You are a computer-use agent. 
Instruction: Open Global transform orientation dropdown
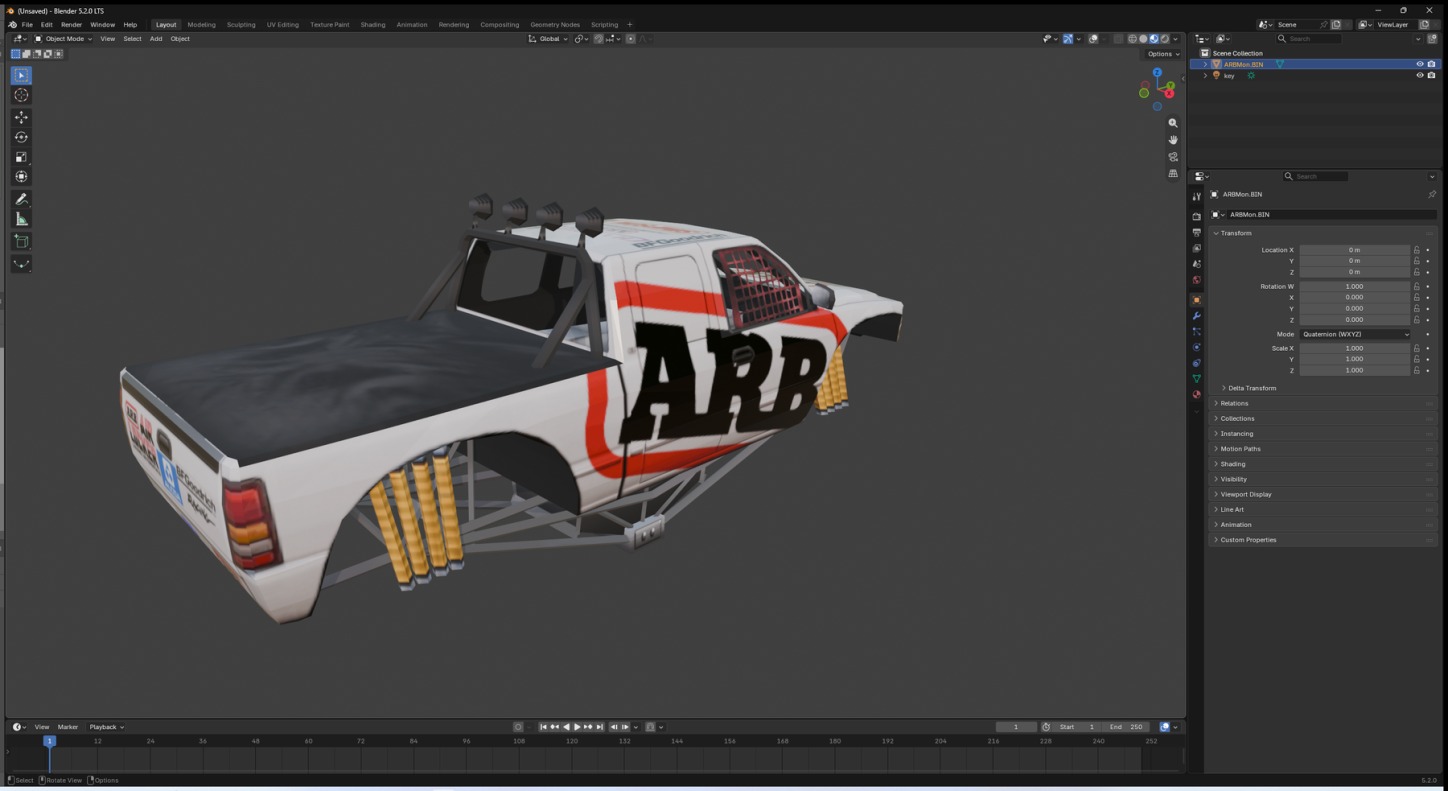(548, 39)
